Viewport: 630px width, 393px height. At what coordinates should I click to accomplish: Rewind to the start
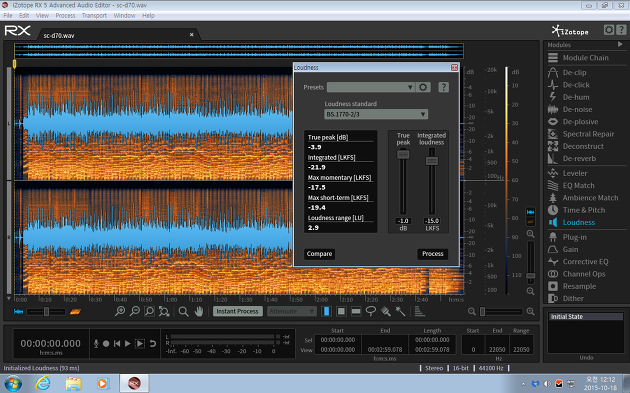(117, 344)
